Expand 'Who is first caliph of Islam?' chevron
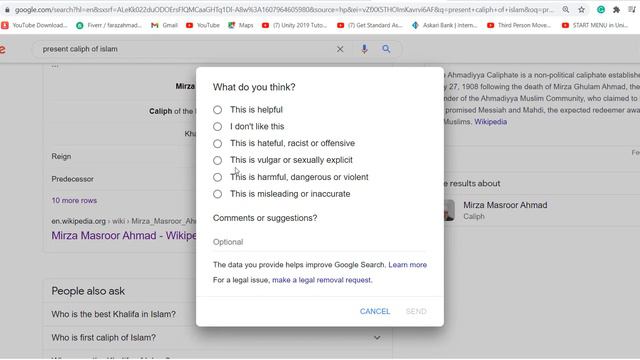Screen dimensions: 640x360 click(x=377, y=338)
